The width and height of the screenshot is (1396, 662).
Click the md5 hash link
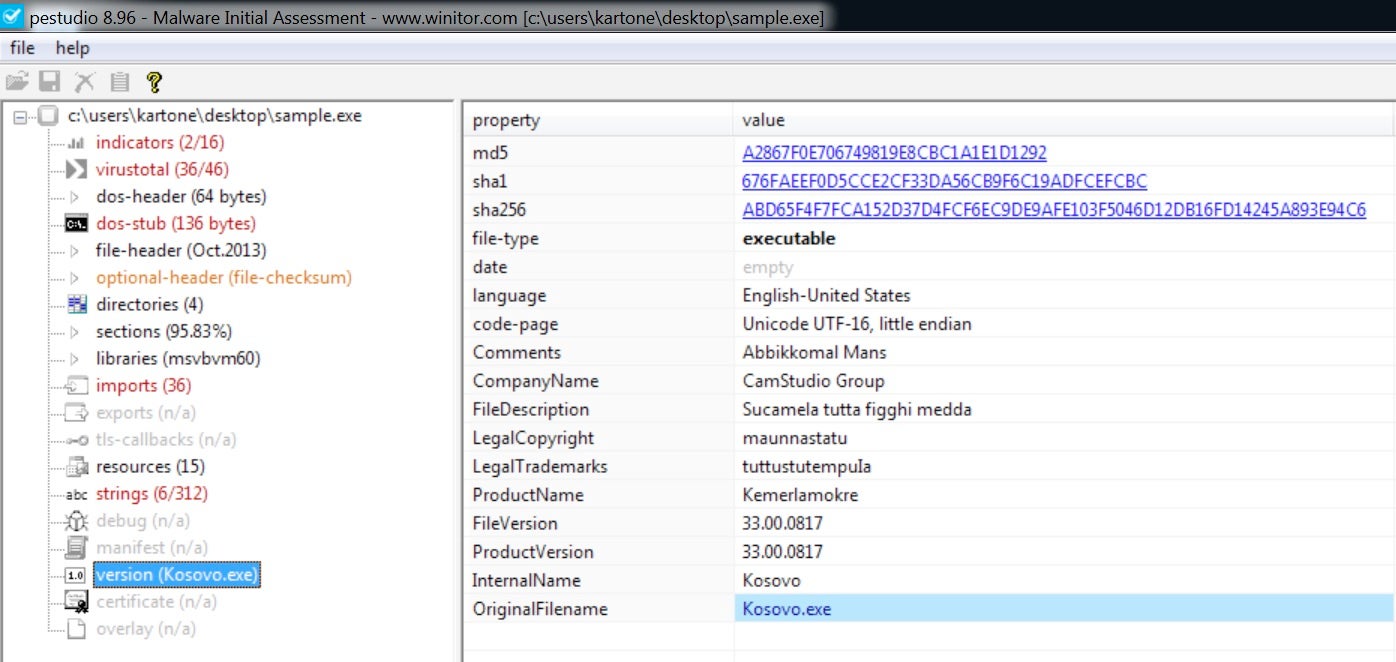click(894, 153)
